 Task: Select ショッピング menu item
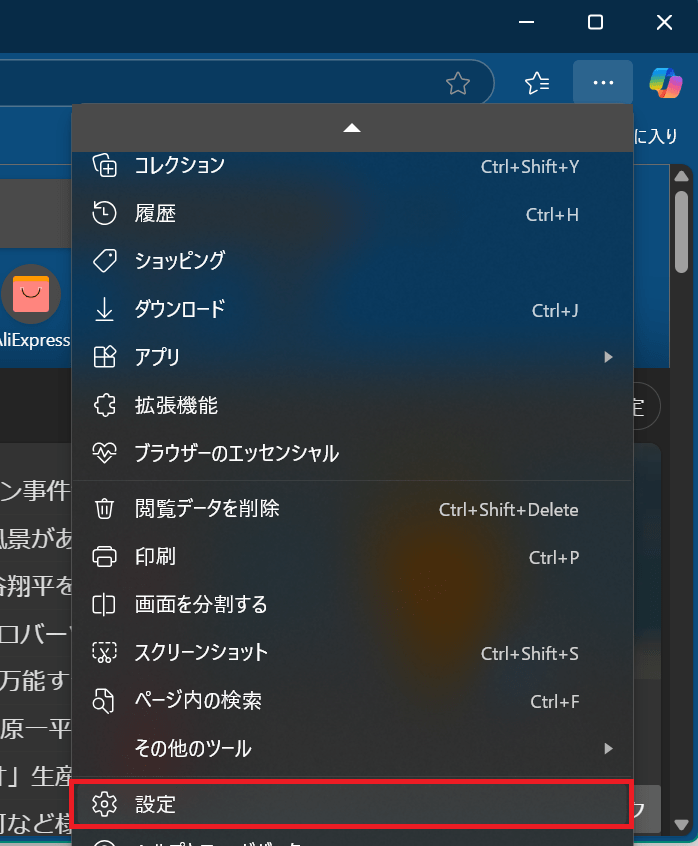(180, 261)
